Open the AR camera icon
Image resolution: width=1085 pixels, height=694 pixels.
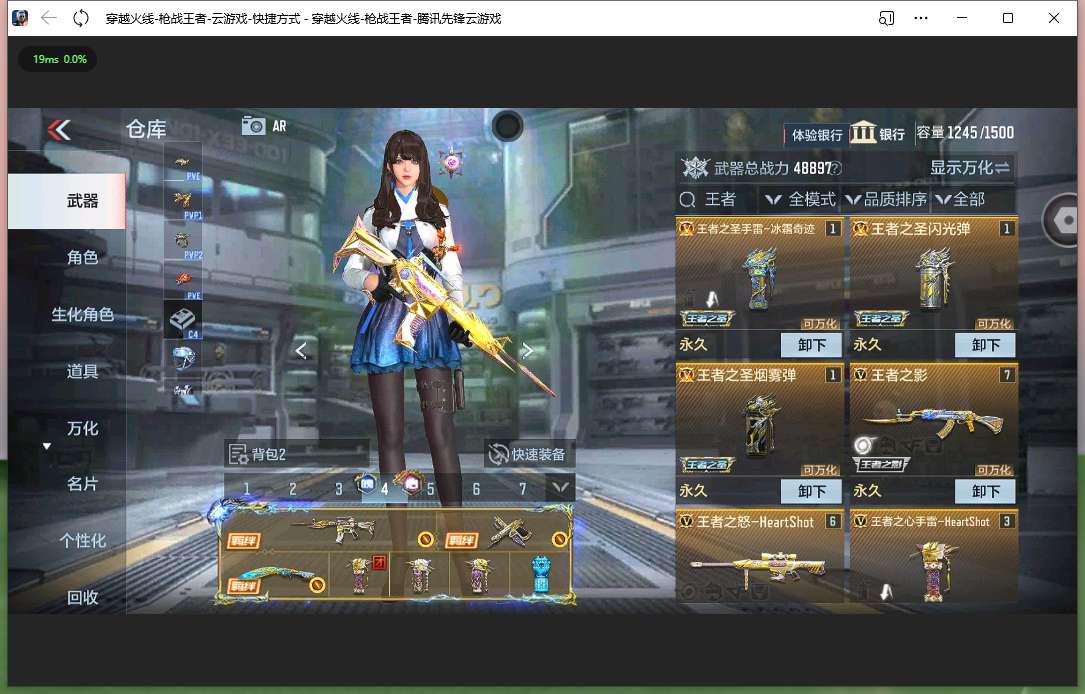[254, 126]
